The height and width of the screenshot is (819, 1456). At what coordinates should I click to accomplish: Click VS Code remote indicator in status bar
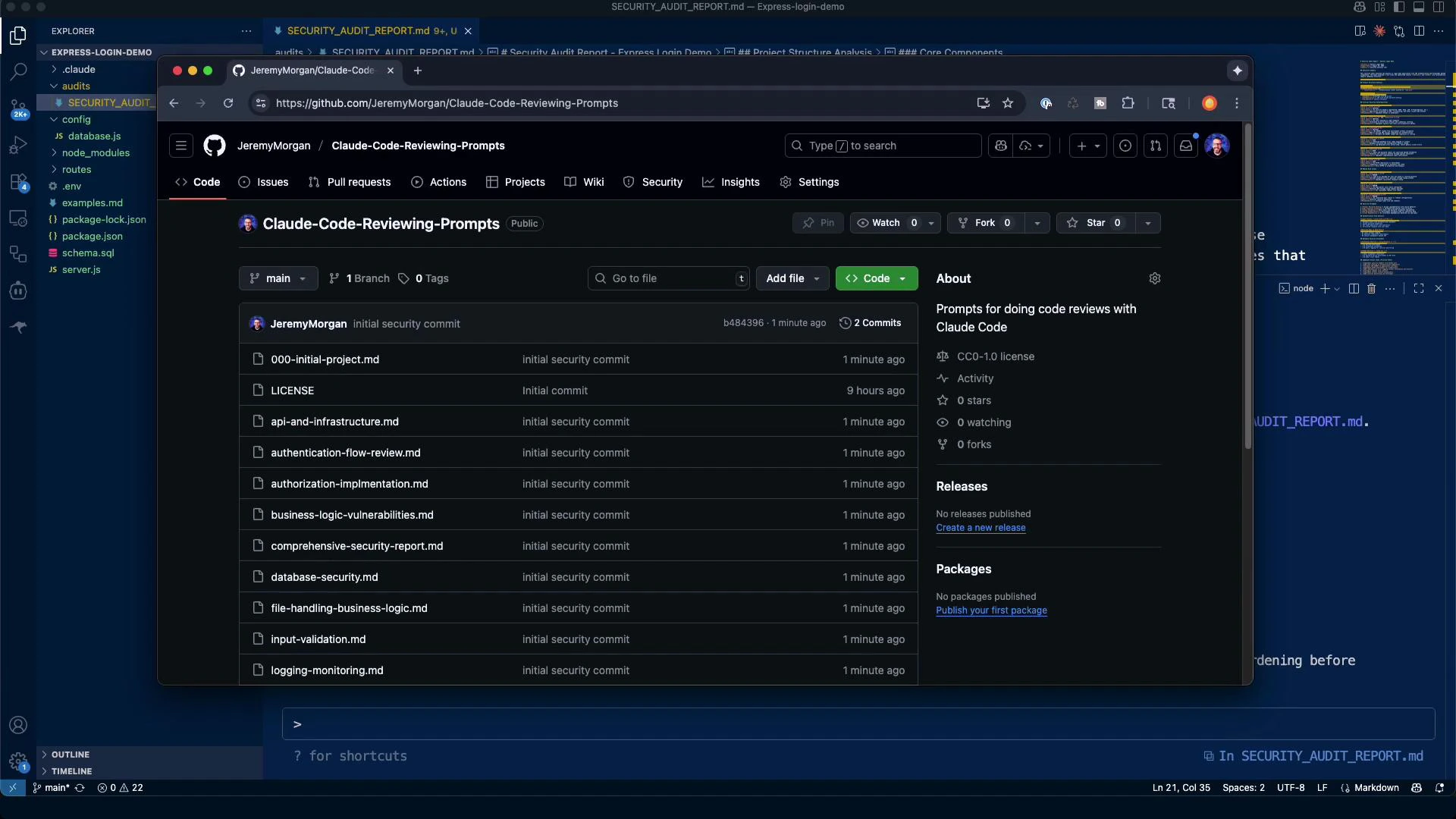click(12, 788)
